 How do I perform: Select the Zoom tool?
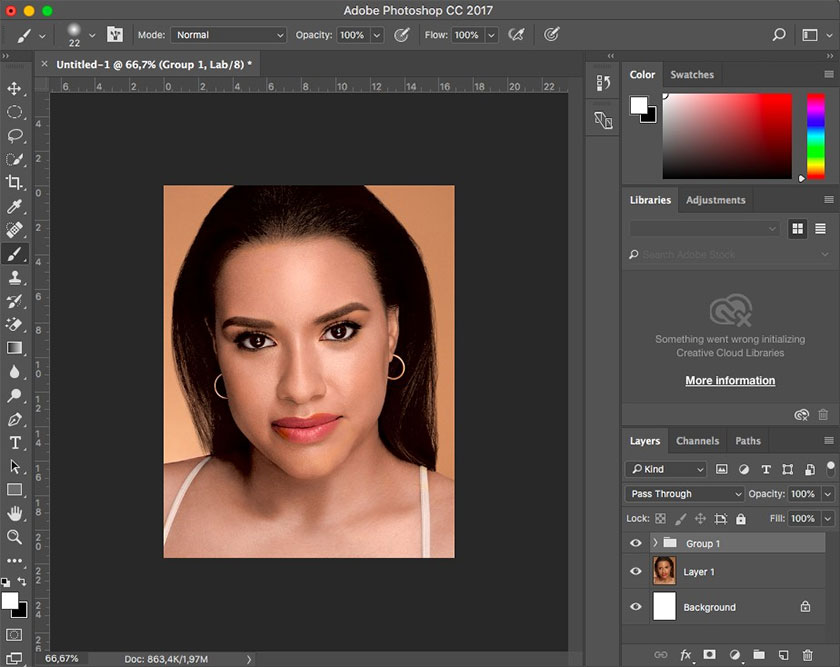[x=15, y=537]
